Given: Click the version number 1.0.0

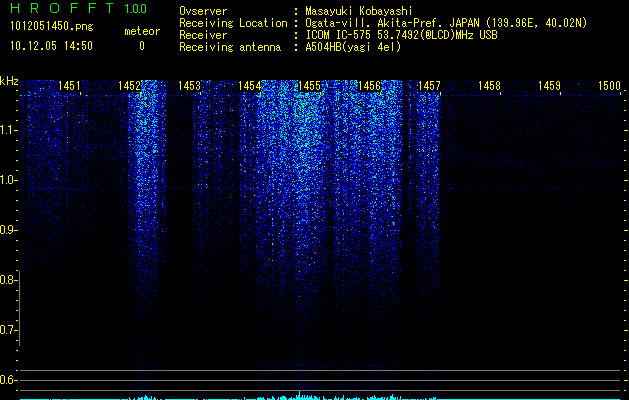Looking at the screenshot, I should coord(136,9).
